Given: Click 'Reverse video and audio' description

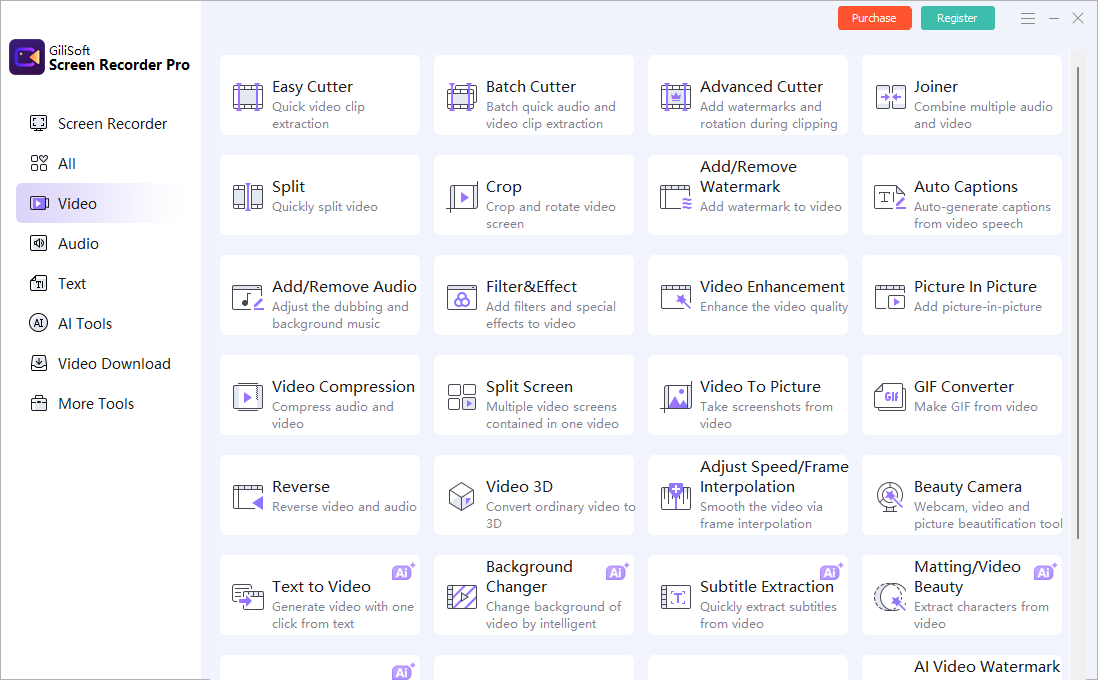Looking at the screenshot, I should coord(344,506).
